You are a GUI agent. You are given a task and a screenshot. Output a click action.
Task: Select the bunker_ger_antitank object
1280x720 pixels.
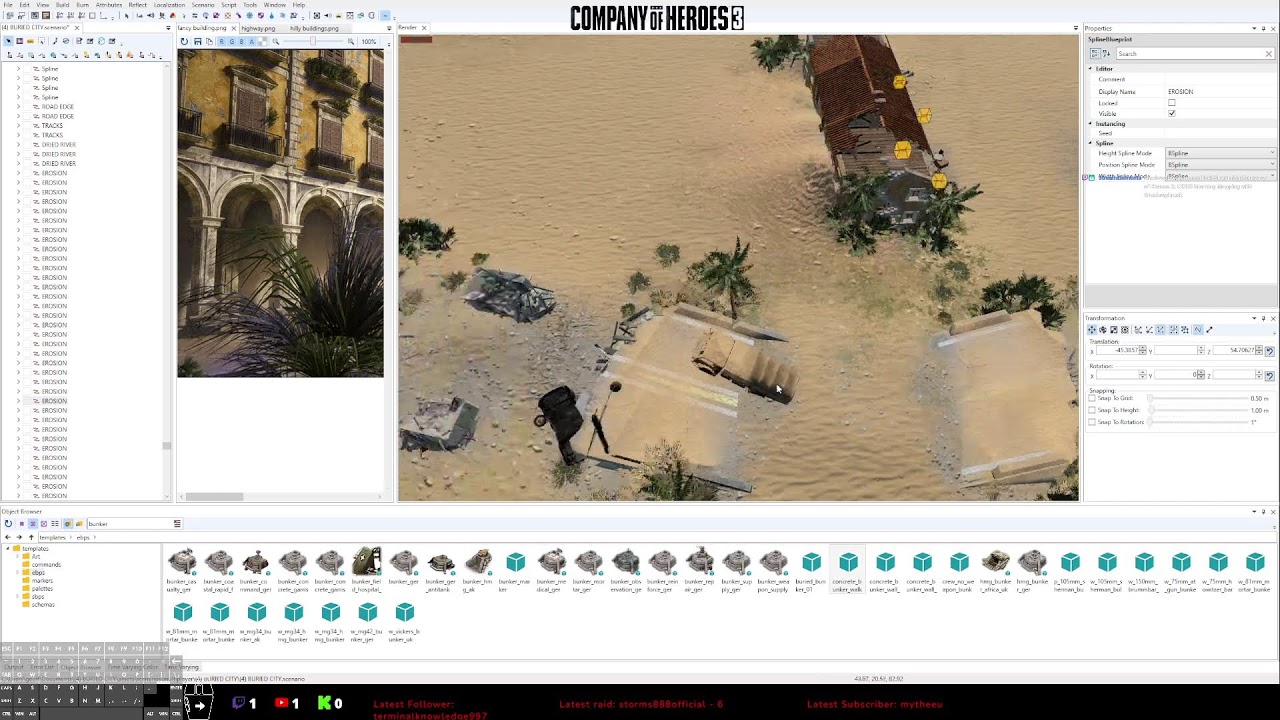click(x=441, y=571)
